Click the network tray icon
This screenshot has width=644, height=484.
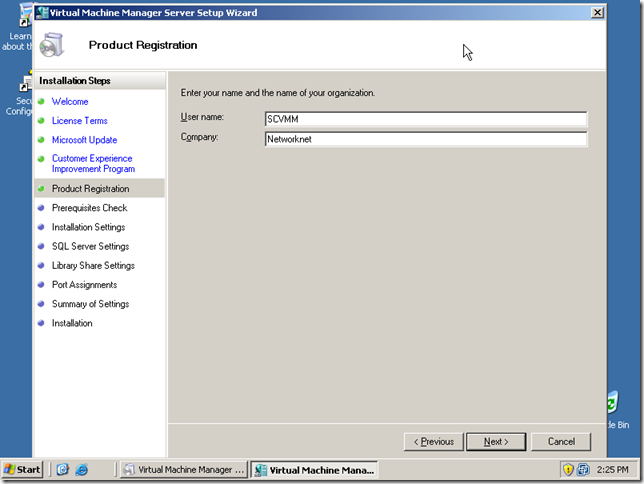click(x=583, y=469)
